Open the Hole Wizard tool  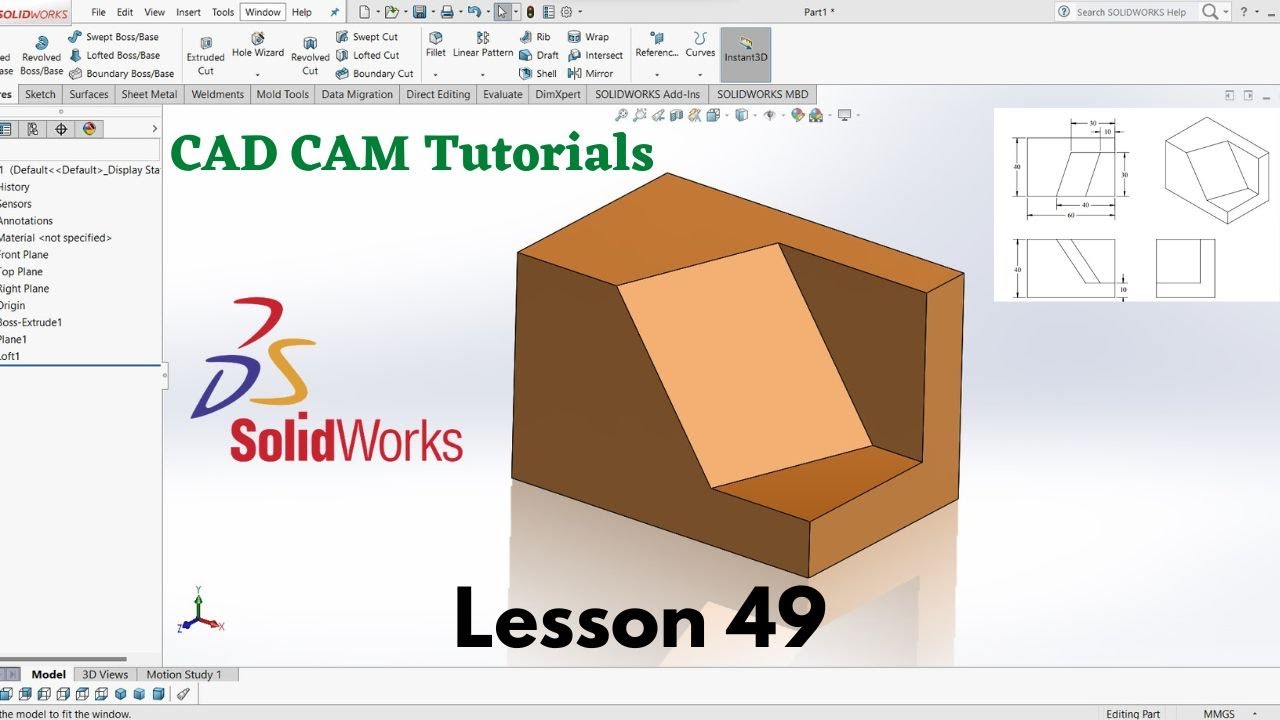(x=258, y=45)
